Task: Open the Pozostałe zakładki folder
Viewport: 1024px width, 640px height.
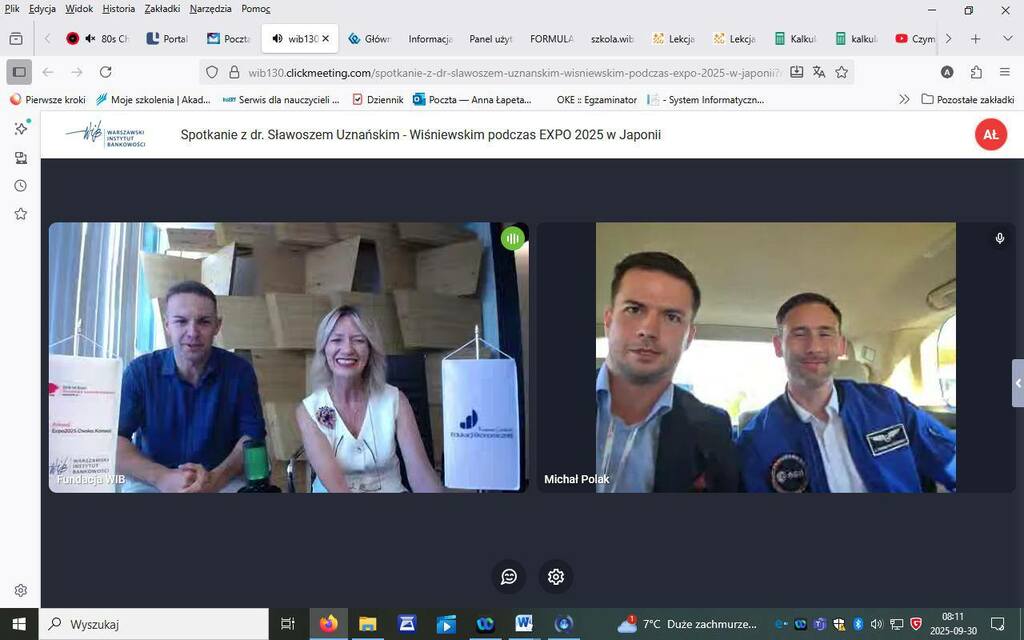Action: tap(967, 99)
